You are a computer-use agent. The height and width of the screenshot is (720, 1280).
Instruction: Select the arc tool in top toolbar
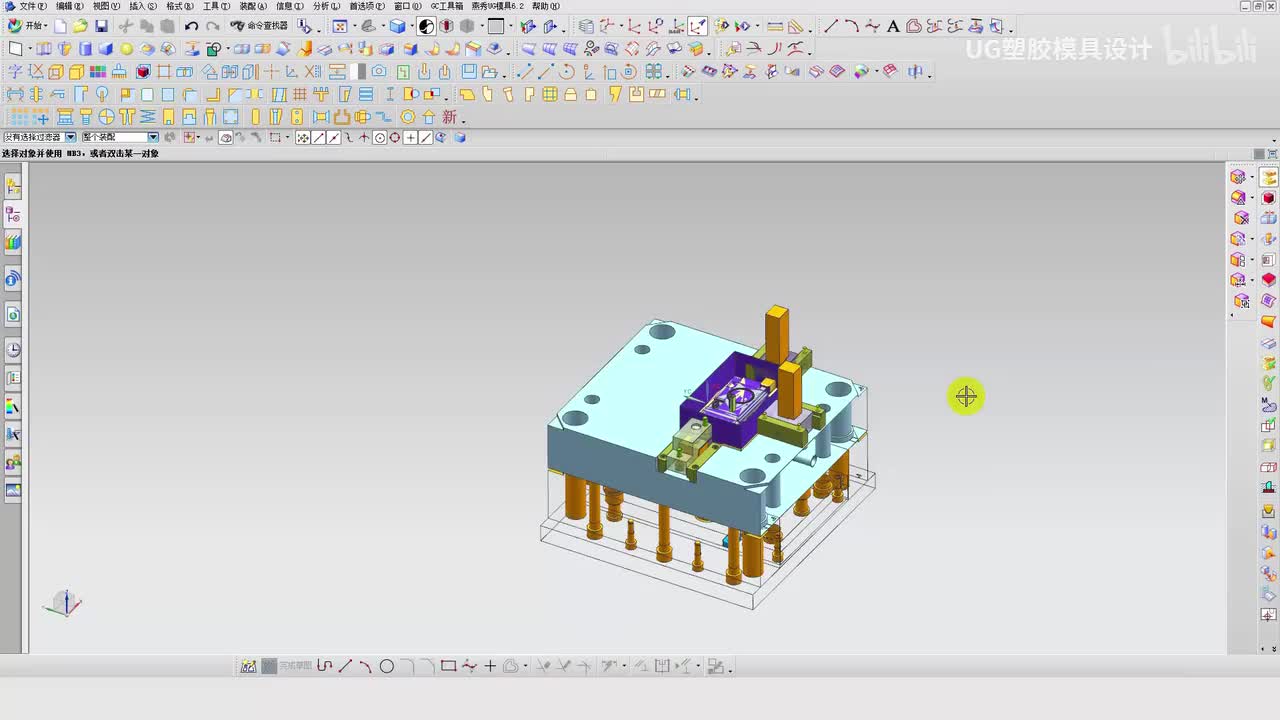click(x=851, y=27)
